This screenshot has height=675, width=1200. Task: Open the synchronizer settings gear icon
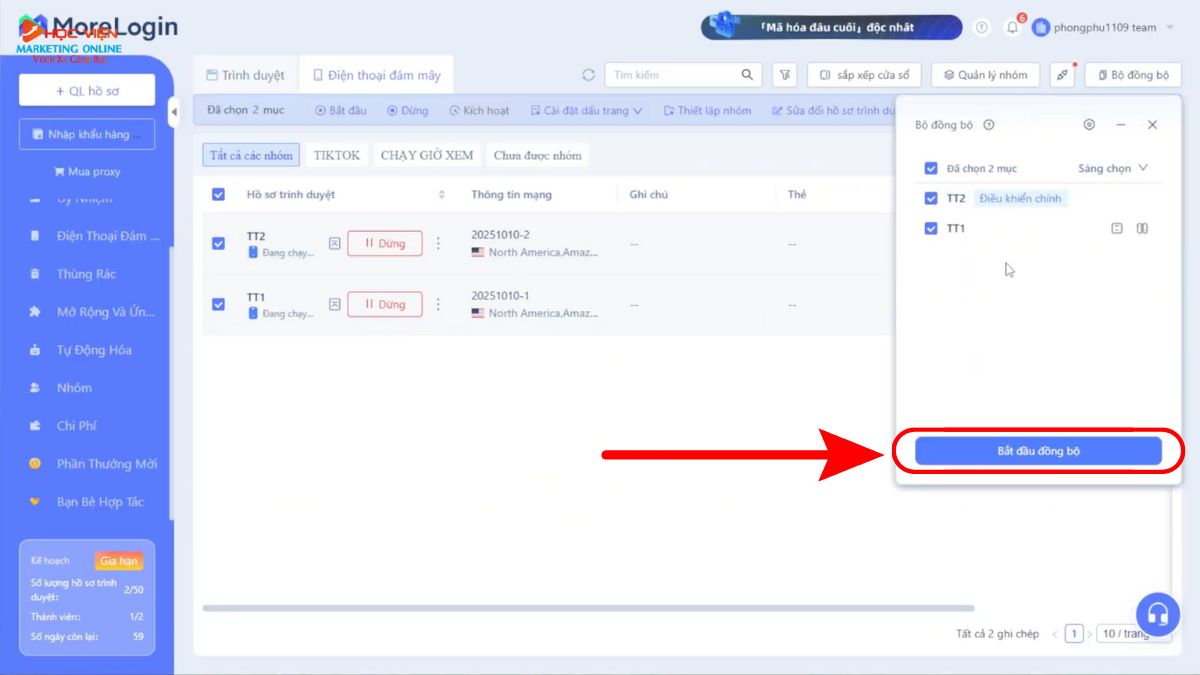[1089, 125]
